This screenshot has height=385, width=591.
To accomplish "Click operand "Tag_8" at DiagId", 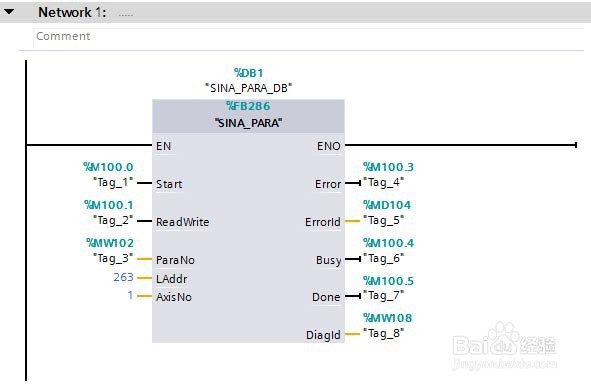I will click(x=384, y=333).
